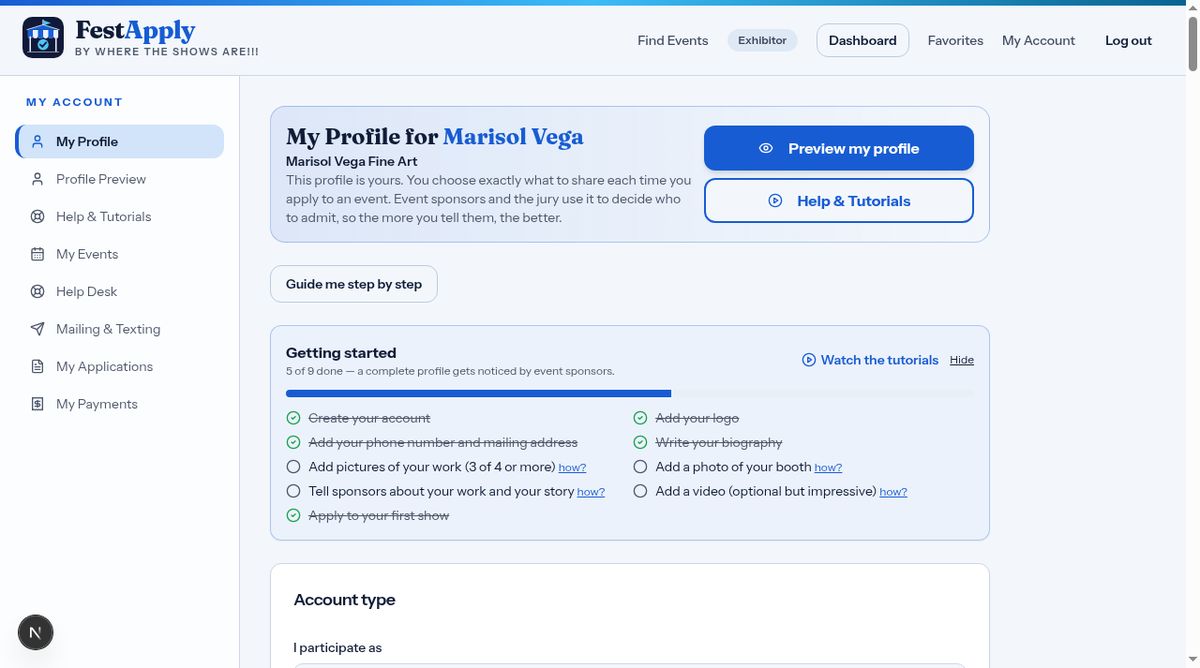Click the My Profile person icon in sidebar
Viewport: 1200px width, 668px height.
tap(37, 141)
